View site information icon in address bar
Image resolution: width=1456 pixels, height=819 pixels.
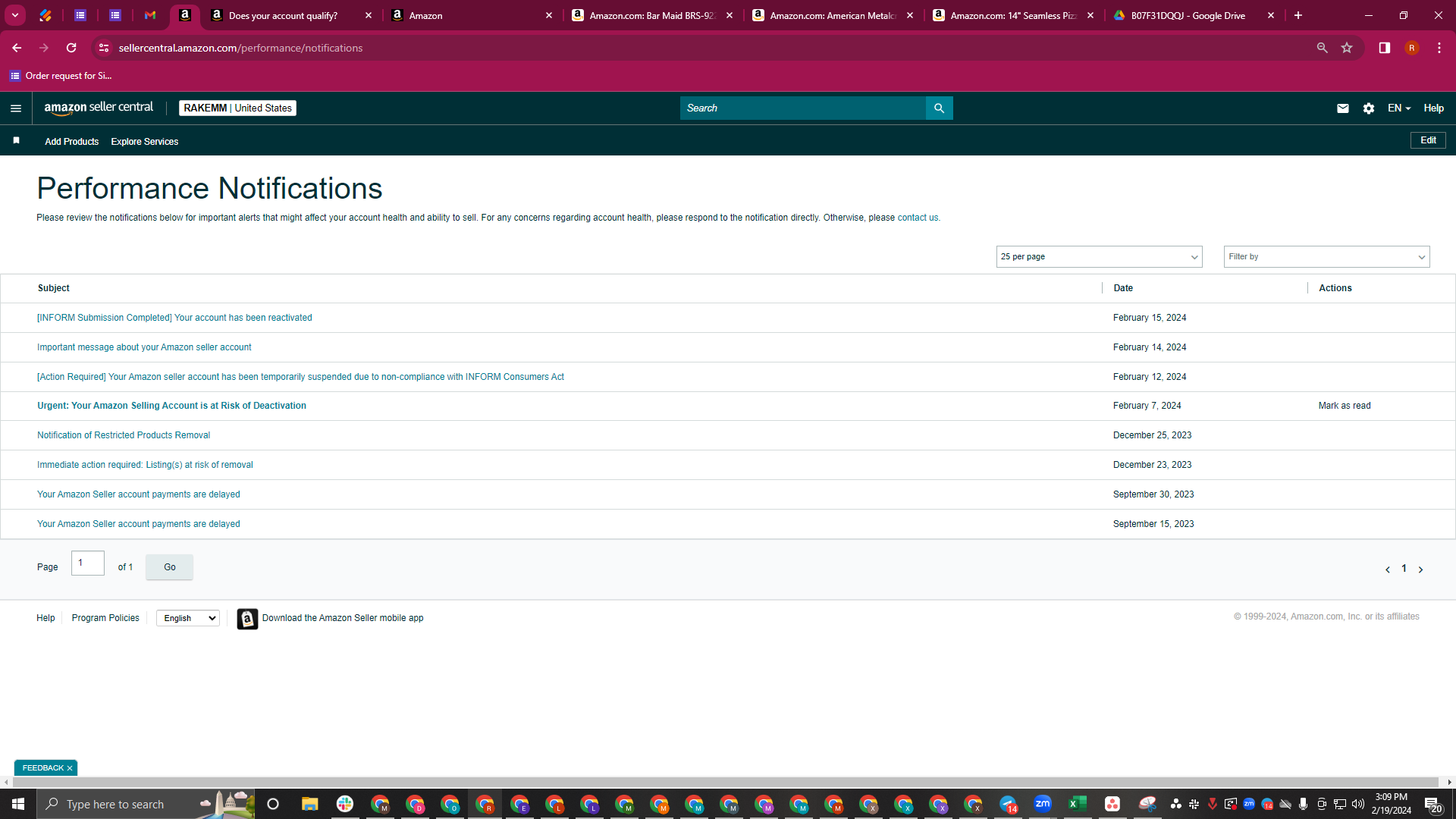pyautogui.click(x=104, y=48)
